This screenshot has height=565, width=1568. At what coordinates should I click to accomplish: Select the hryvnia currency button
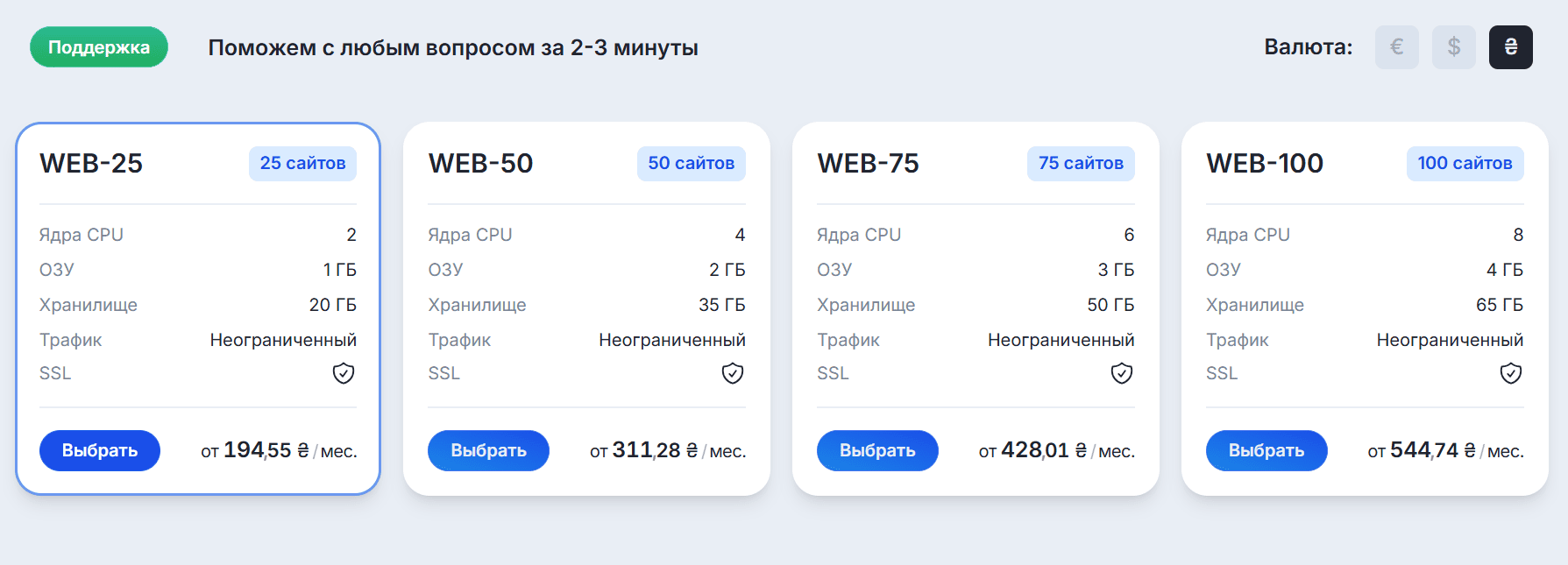pyautogui.click(x=1510, y=47)
